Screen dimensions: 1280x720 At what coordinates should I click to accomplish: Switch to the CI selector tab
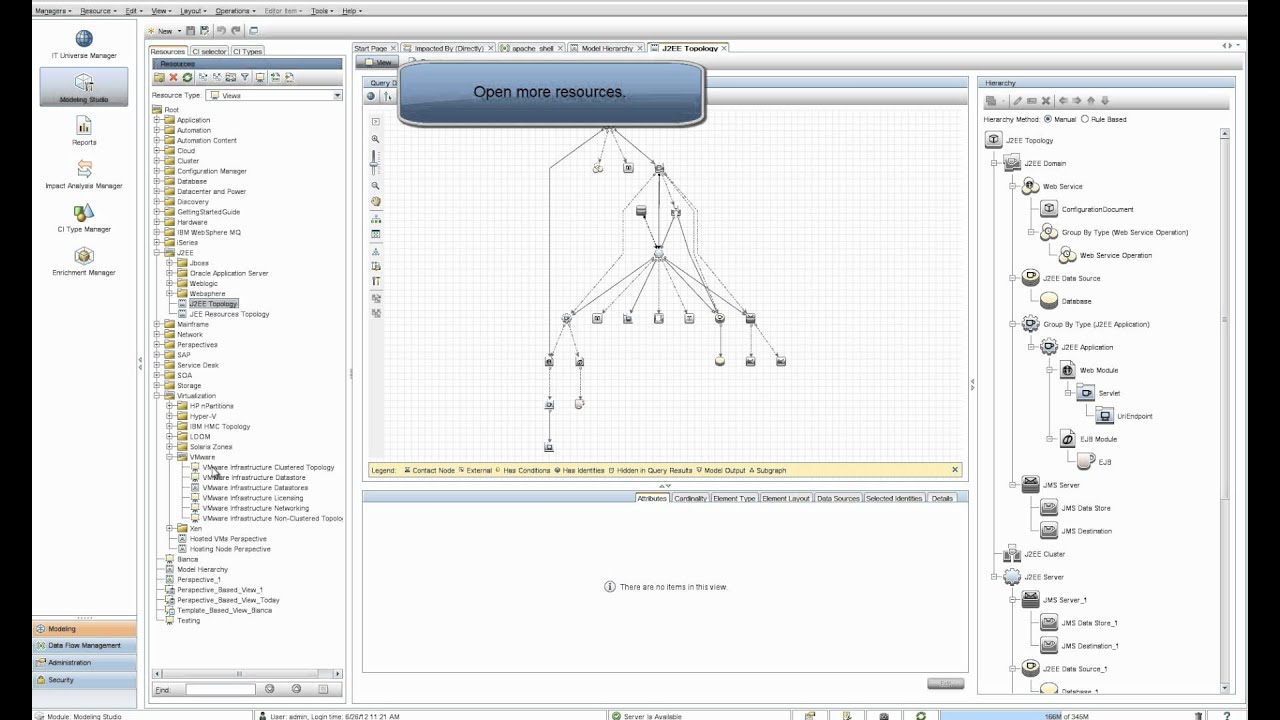click(209, 51)
